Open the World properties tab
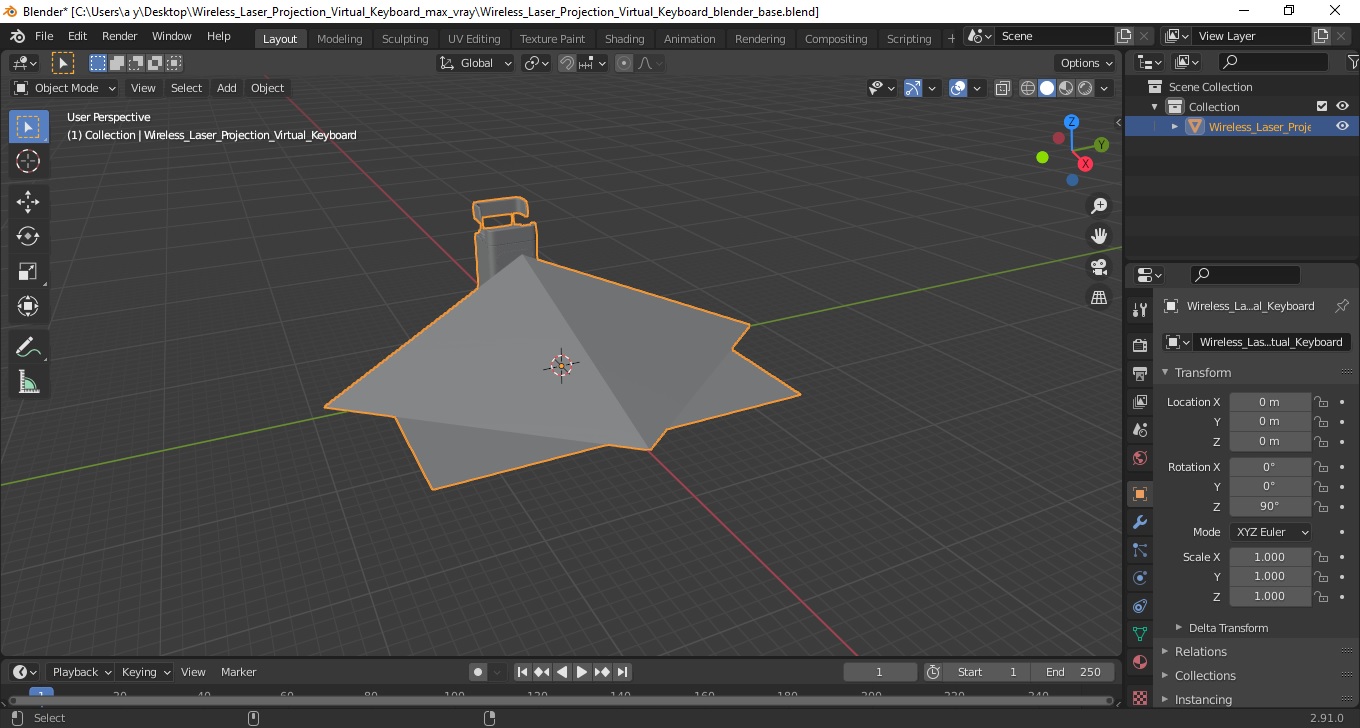 pos(1139,458)
